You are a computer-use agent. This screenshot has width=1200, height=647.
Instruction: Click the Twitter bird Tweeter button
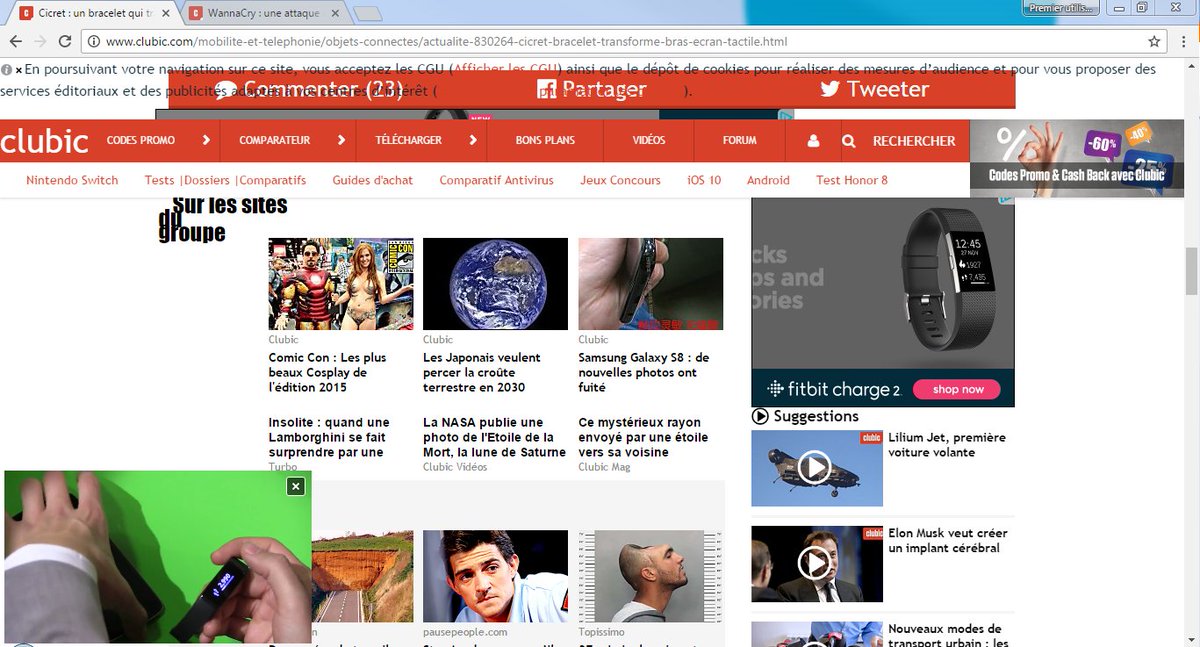point(875,89)
